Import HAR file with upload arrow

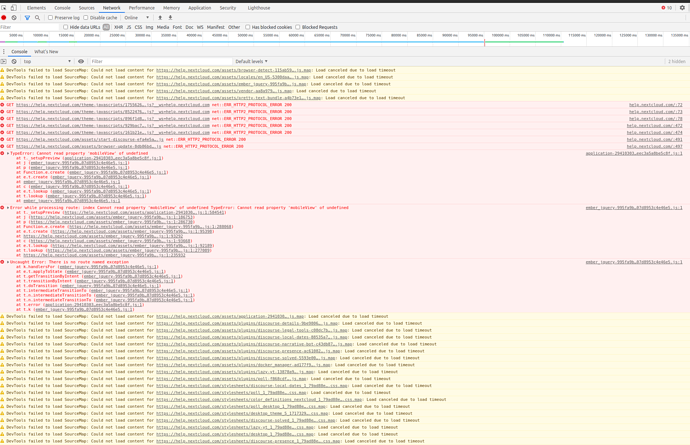pyautogui.click(x=160, y=18)
